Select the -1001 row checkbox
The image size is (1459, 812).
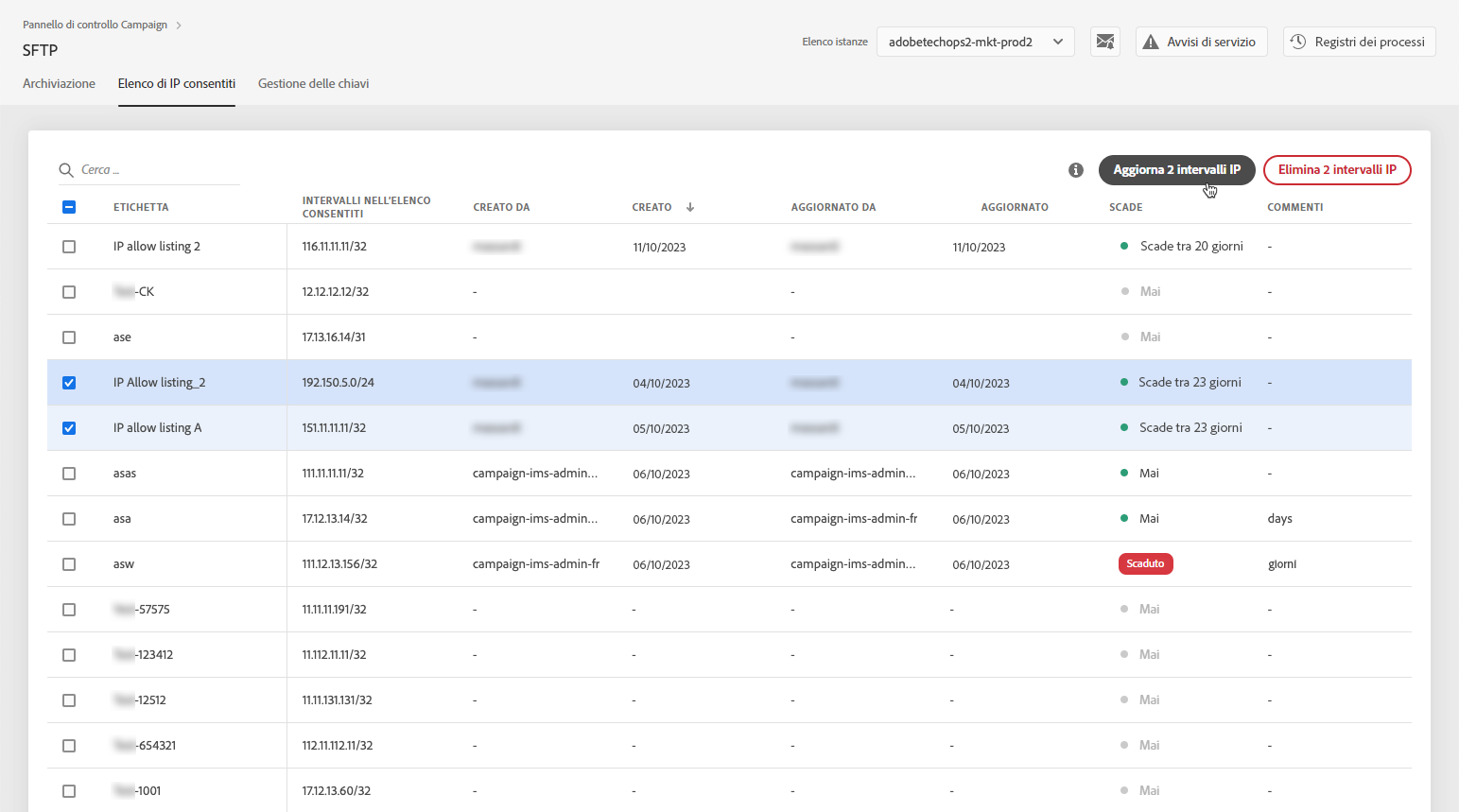tap(69, 791)
